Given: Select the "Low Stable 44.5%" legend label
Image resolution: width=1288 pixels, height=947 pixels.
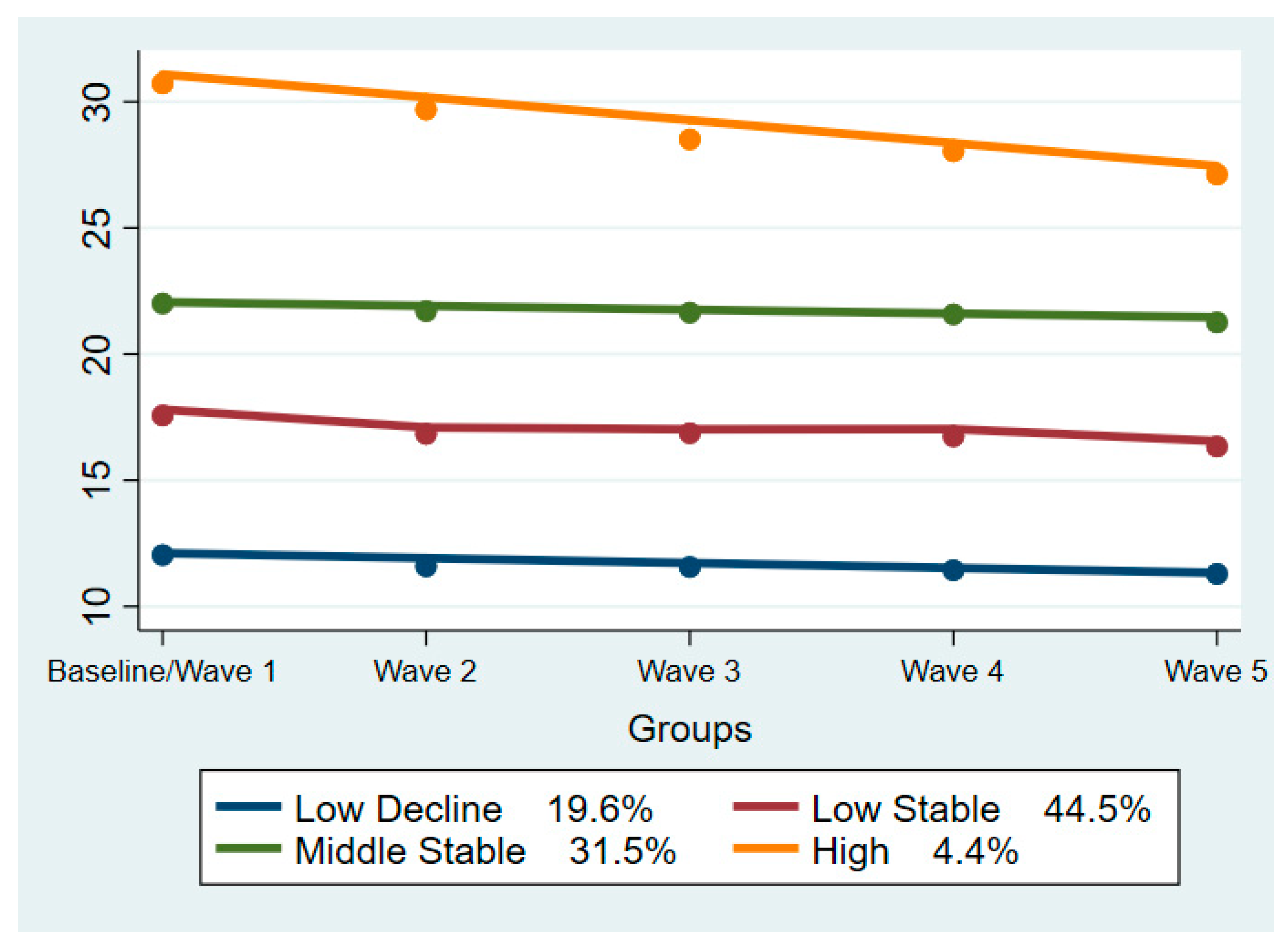Looking at the screenshot, I should click(x=981, y=809).
